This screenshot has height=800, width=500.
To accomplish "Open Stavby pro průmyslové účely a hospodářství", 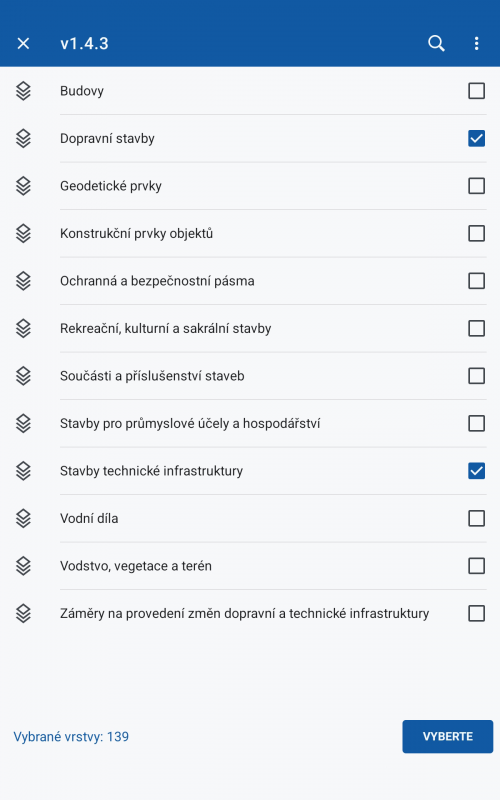I will (x=190, y=423).
